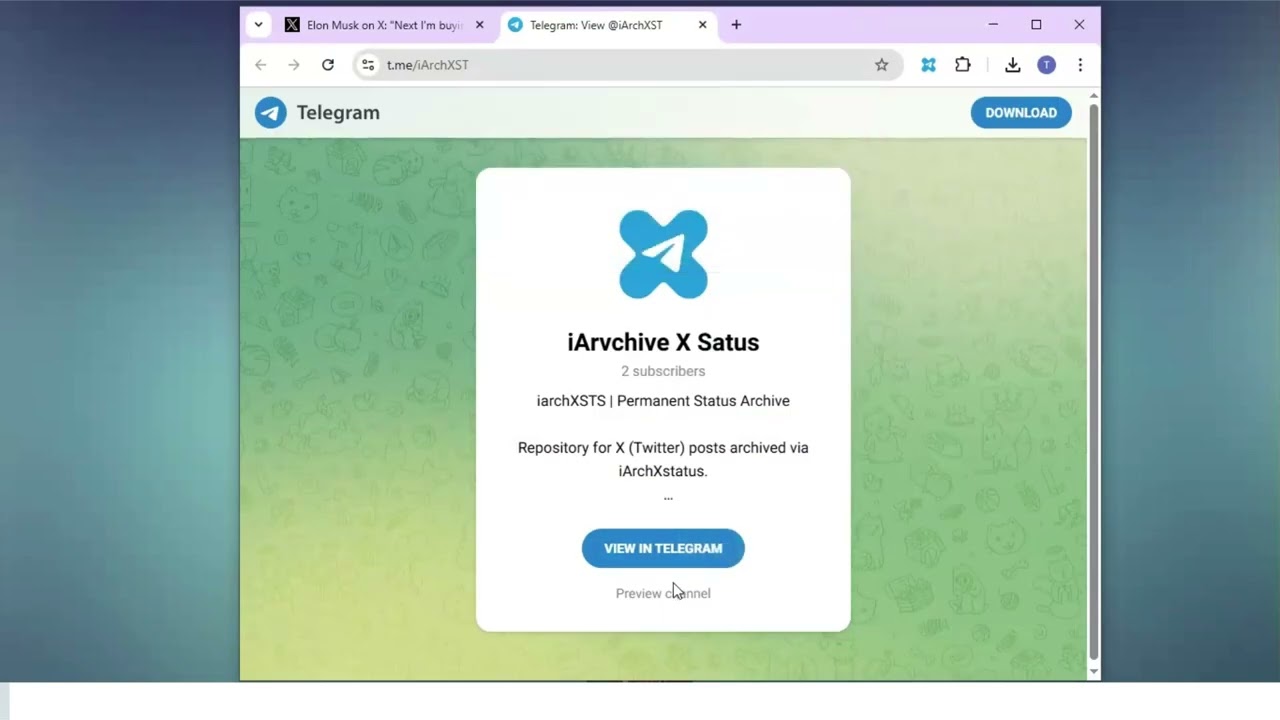The height and width of the screenshot is (720, 1280).
Task: Bookmark this page with the star icon
Action: [x=881, y=65]
